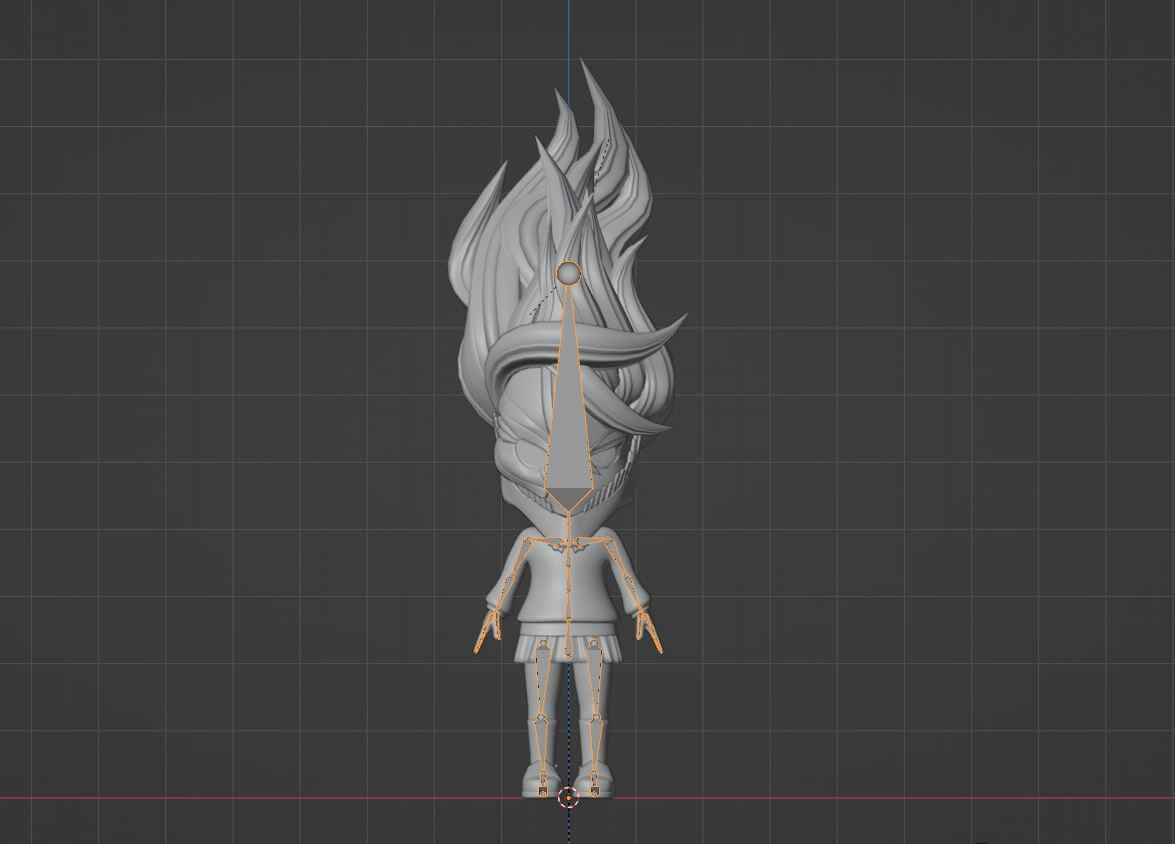Viewport: 1175px width, 844px height.
Task: Click the neck bone below the head bone
Action: tap(570, 525)
